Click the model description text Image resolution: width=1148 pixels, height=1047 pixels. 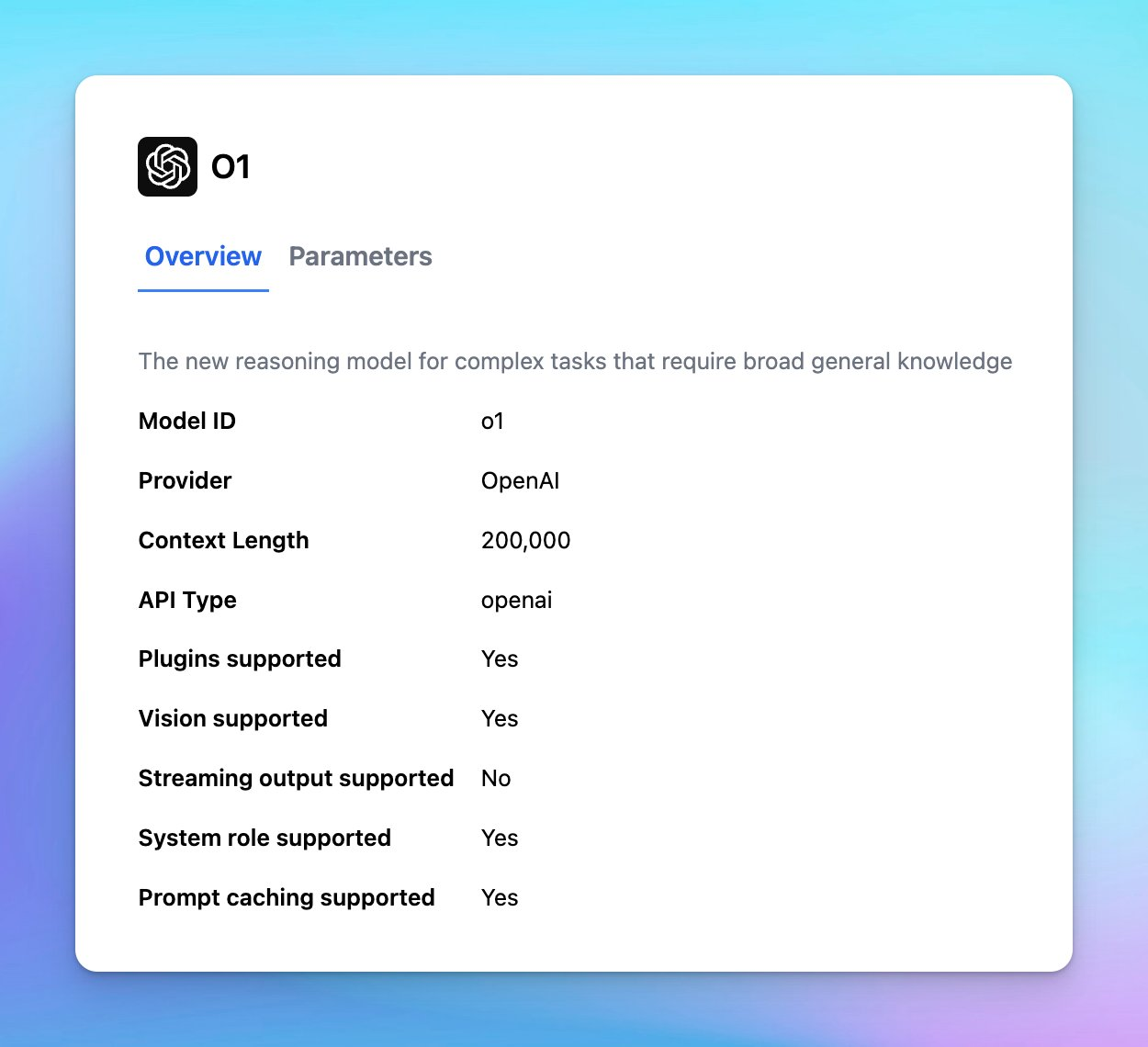(575, 361)
